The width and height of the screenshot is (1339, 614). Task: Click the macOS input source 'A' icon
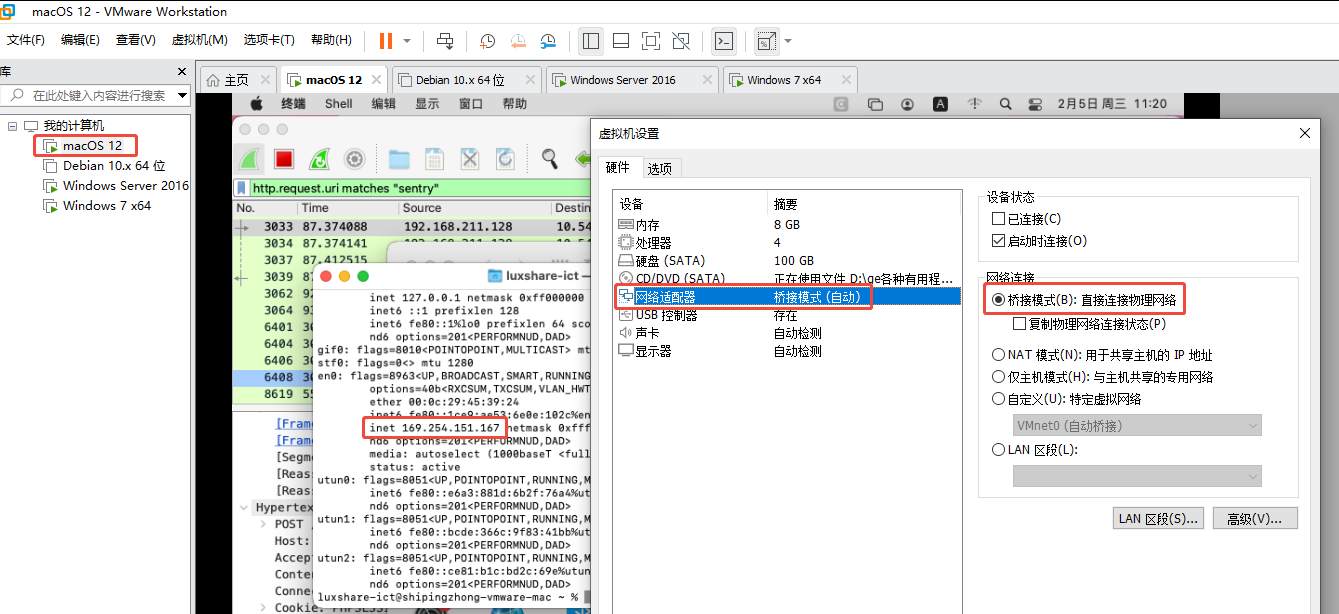[x=940, y=103]
